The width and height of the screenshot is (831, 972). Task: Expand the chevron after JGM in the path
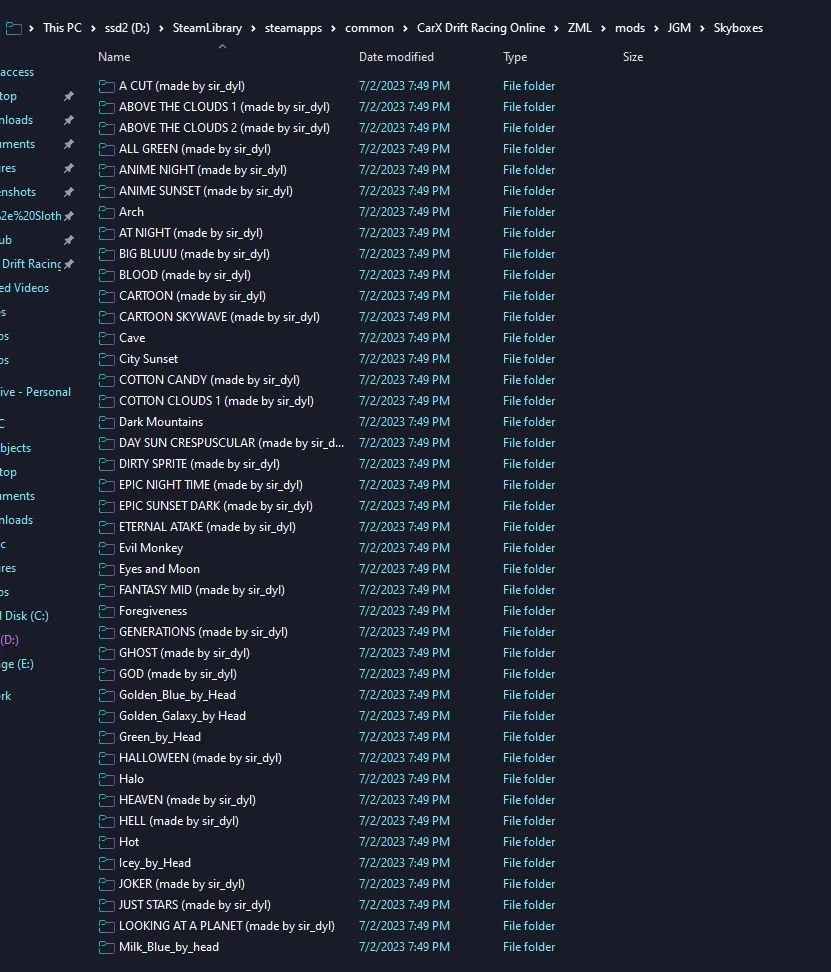coord(702,29)
